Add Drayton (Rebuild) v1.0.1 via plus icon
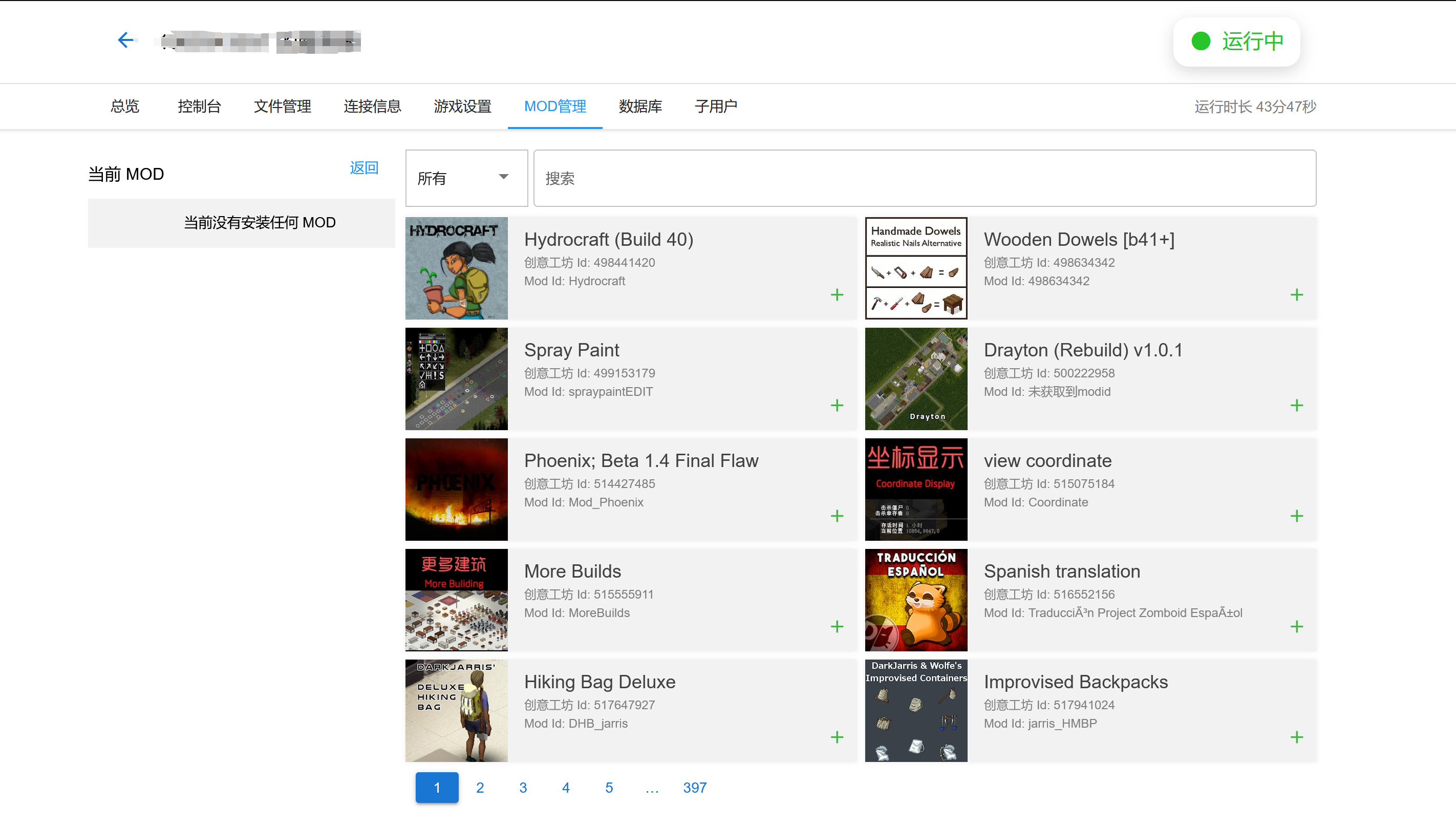The width and height of the screenshot is (1456, 827). pos(1296,406)
